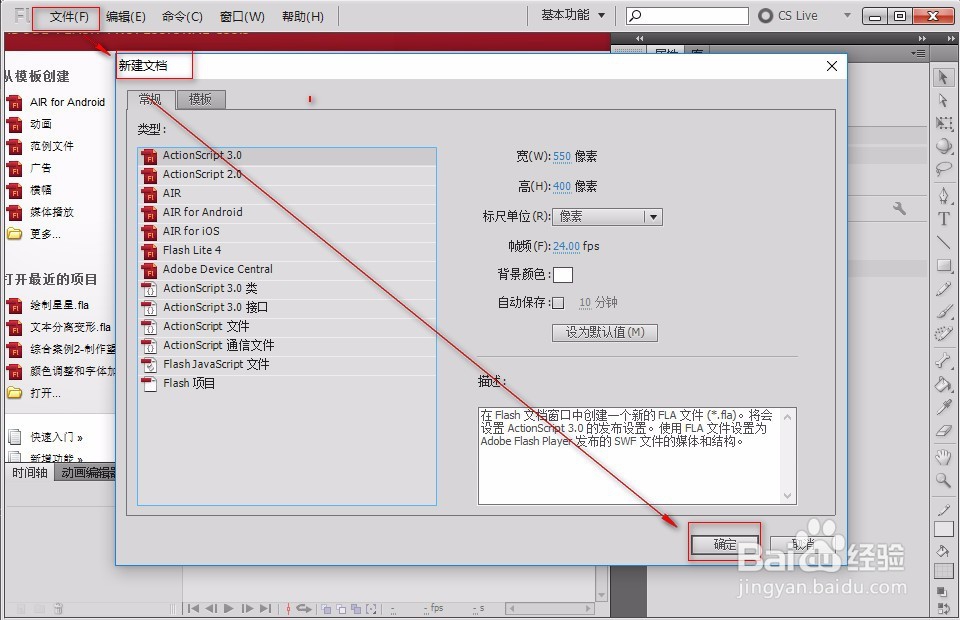Select the Eraser tool

pyautogui.click(x=943, y=430)
